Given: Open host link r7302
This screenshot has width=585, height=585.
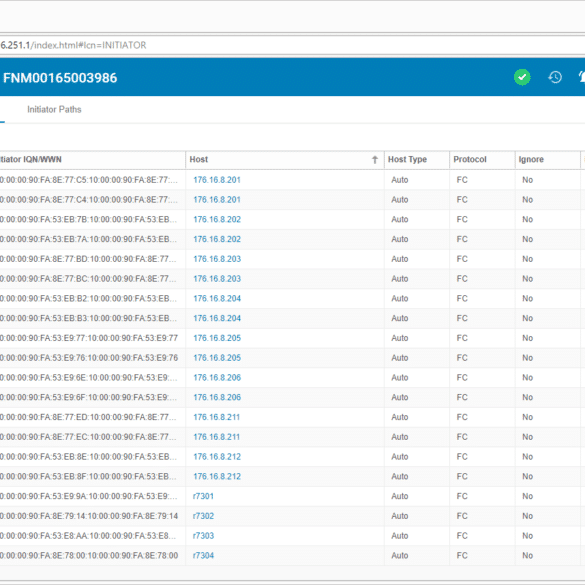Looking at the screenshot, I should pos(203,516).
